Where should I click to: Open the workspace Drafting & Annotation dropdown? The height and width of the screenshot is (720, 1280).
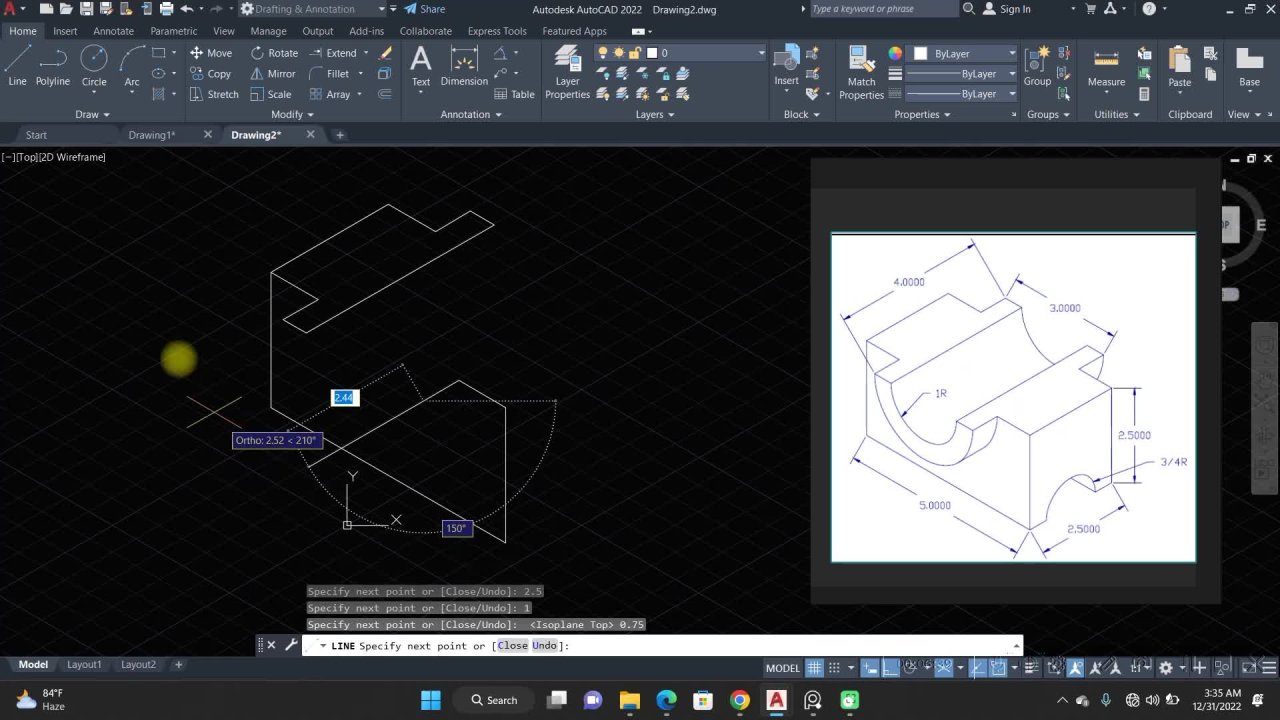(x=312, y=9)
